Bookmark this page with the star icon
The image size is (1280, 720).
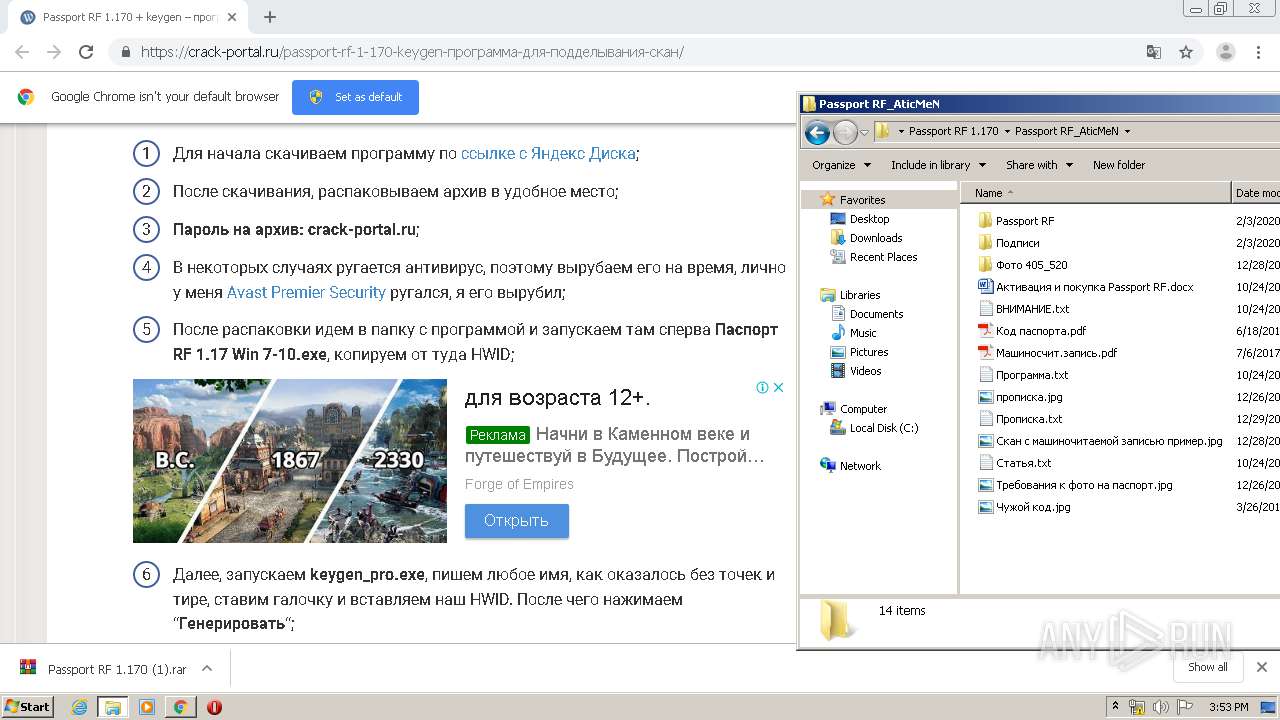(1186, 52)
